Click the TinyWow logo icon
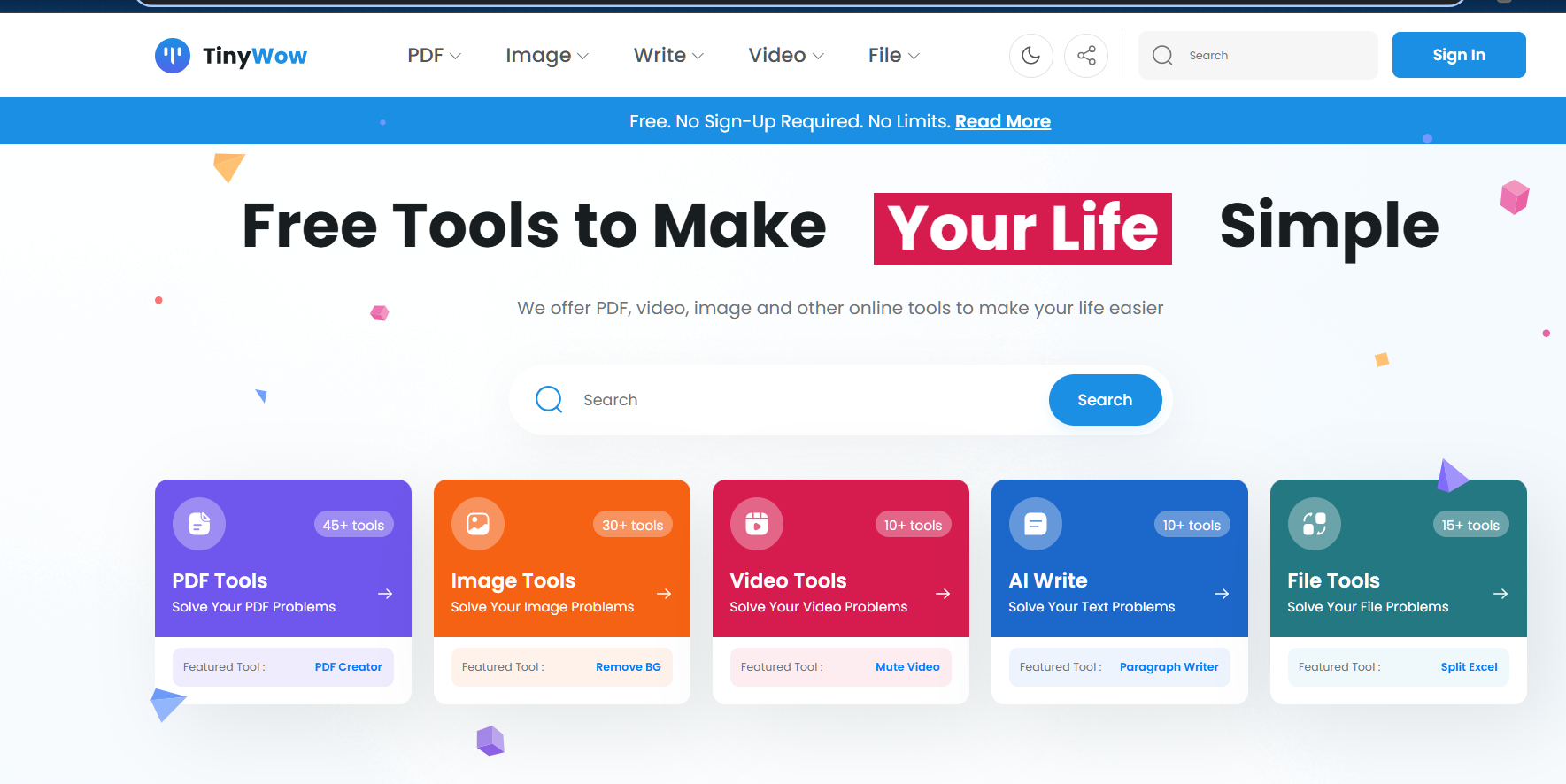The image size is (1566, 784). (x=173, y=56)
